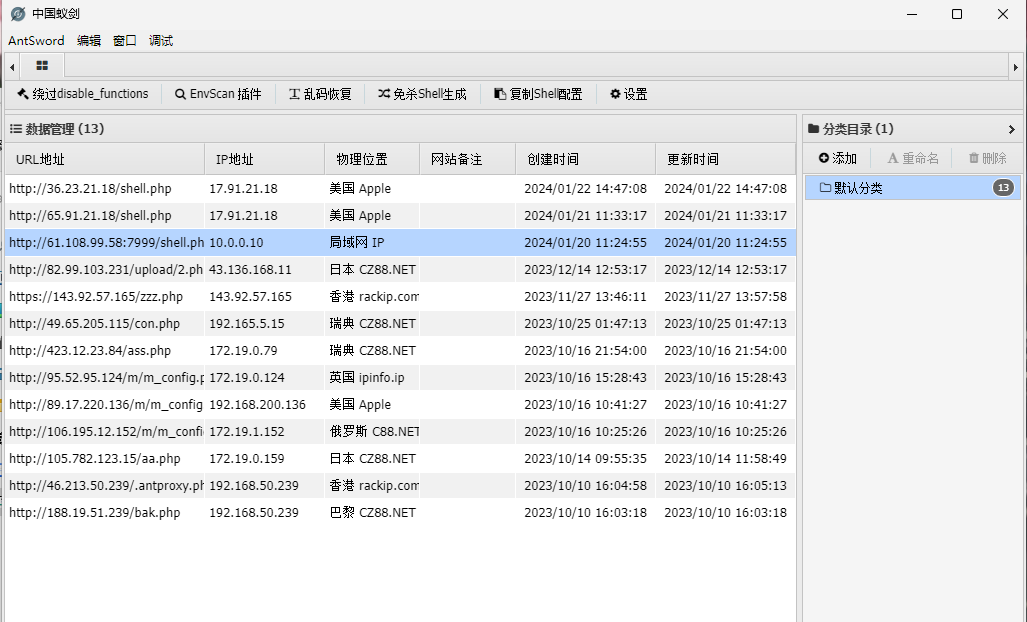This screenshot has width=1027, height=622.
Task: Click created time 2023/10/10 16:04:58
Action: [586, 485]
